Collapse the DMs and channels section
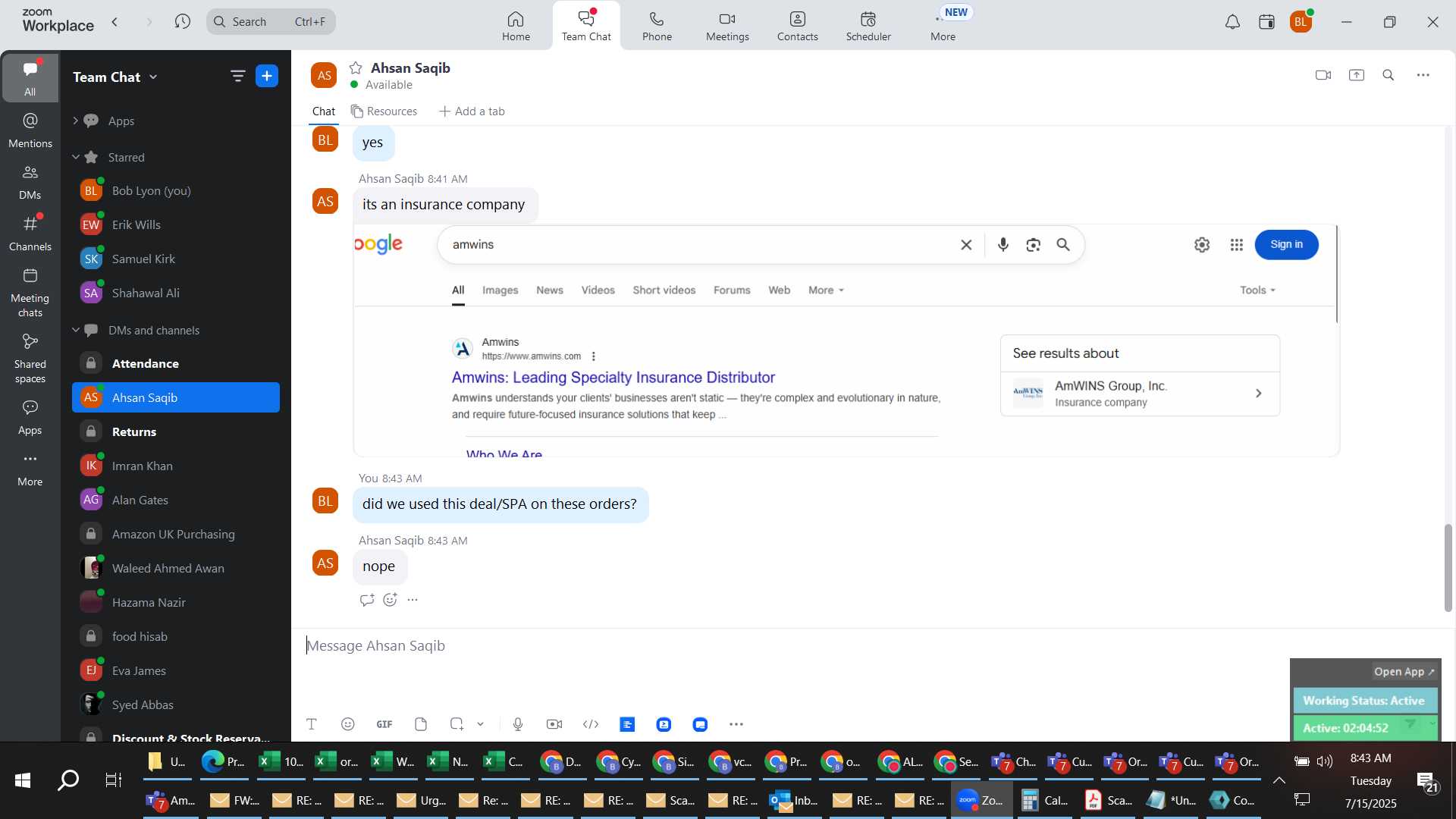The image size is (1456, 819). (75, 330)
